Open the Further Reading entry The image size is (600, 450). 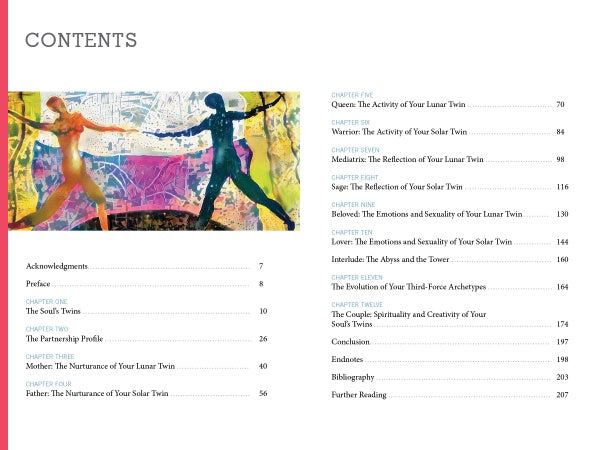(359, 395)
